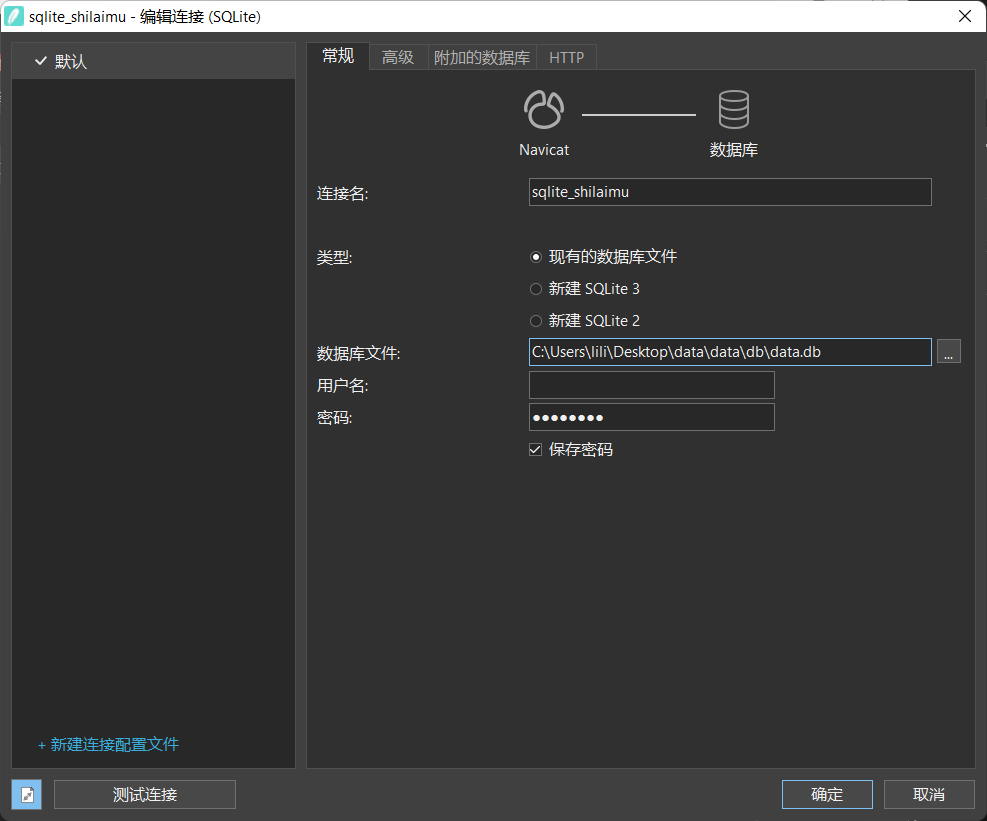987x821 pixels.
Task: Click the bottom-left connection profile icon
Action: point(27,794)
